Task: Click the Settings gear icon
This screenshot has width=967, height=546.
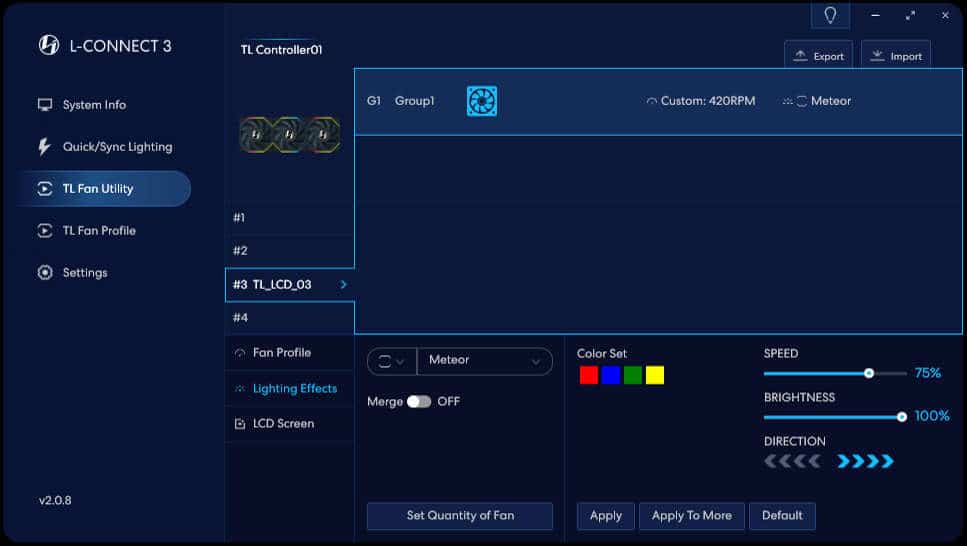Action: [x=45, y=273]
